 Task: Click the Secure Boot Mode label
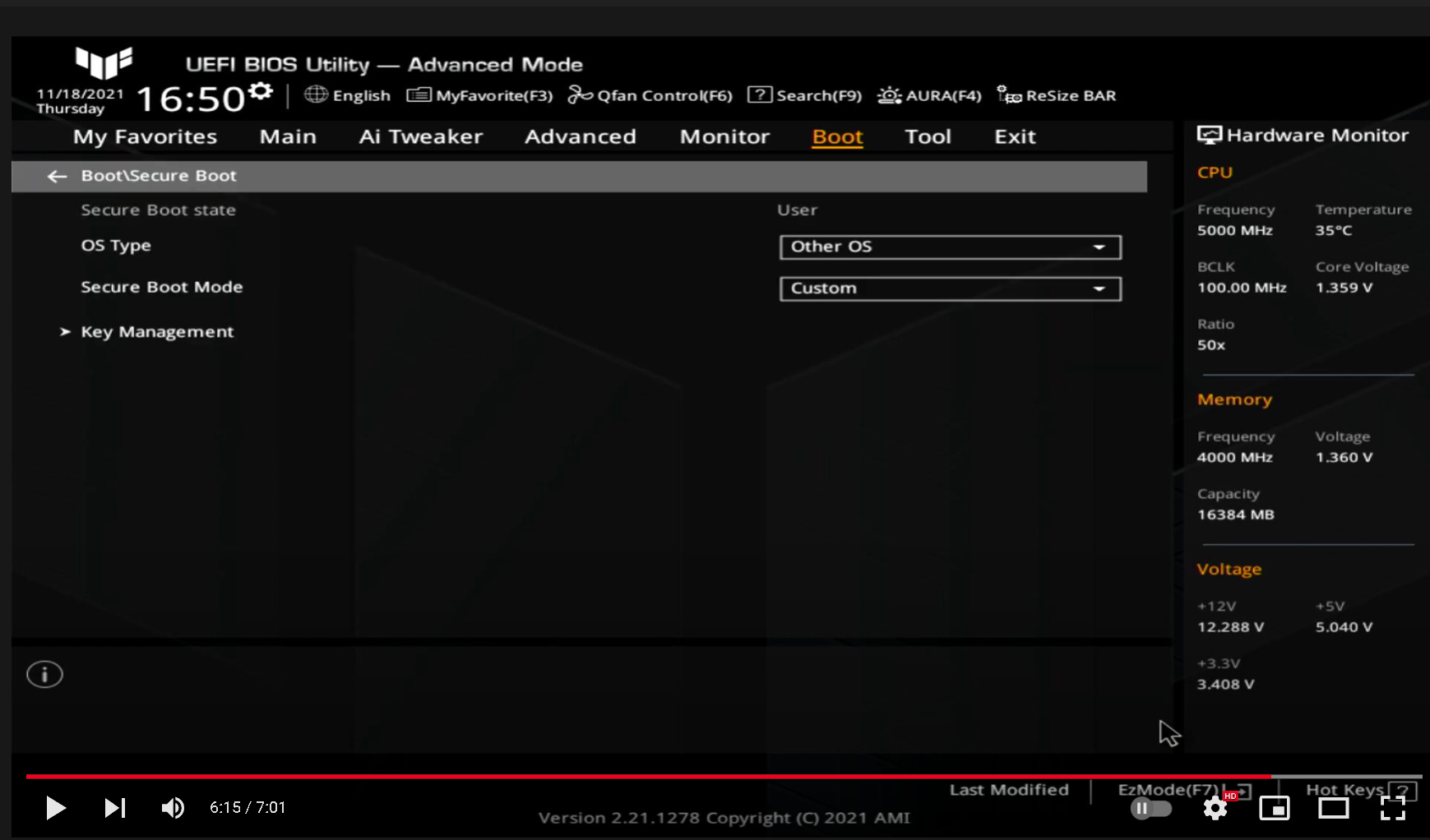tap(162, 287)
